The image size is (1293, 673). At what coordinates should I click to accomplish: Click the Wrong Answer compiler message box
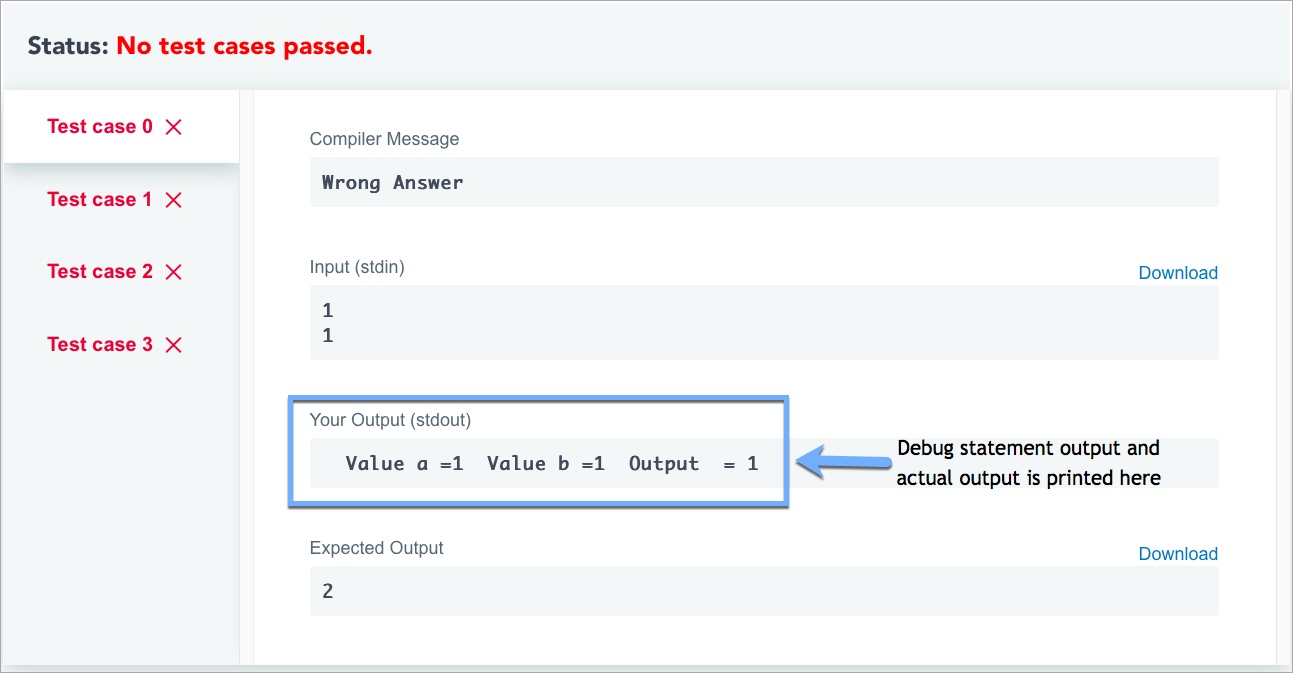pyautogui.click(x=763, y=182)
